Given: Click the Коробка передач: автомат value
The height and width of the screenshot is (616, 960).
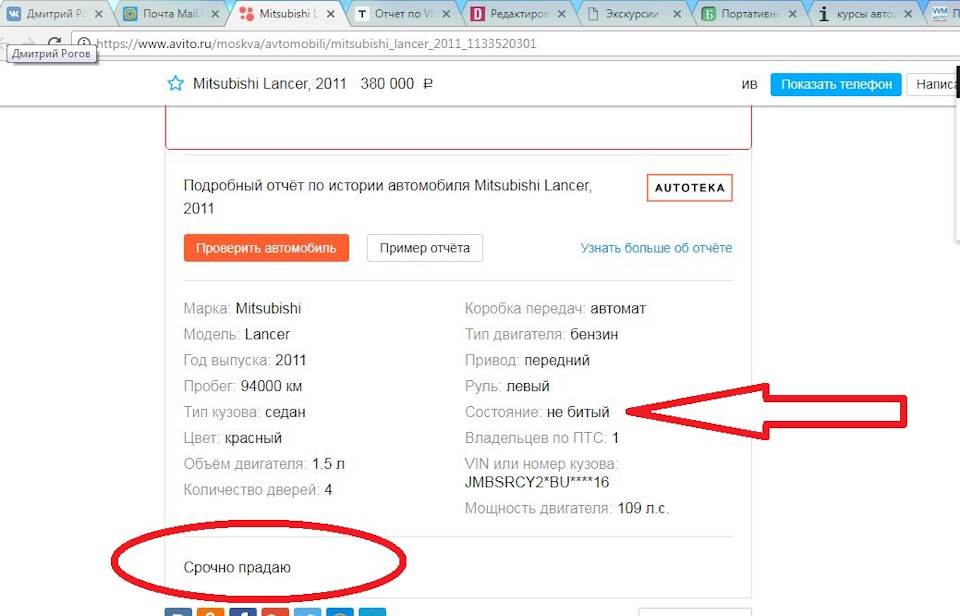Looking at the screenshot, I should coord(618,308).
